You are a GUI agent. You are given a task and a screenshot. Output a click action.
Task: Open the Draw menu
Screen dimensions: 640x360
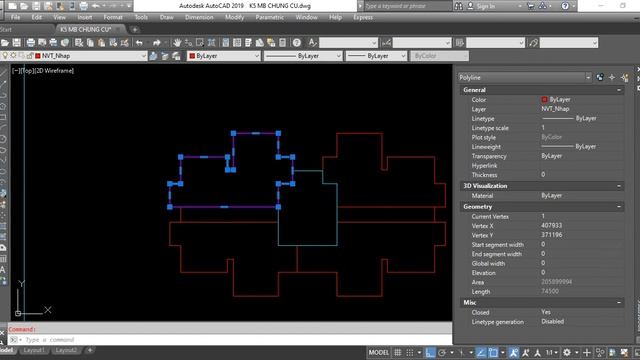point(167,17)
